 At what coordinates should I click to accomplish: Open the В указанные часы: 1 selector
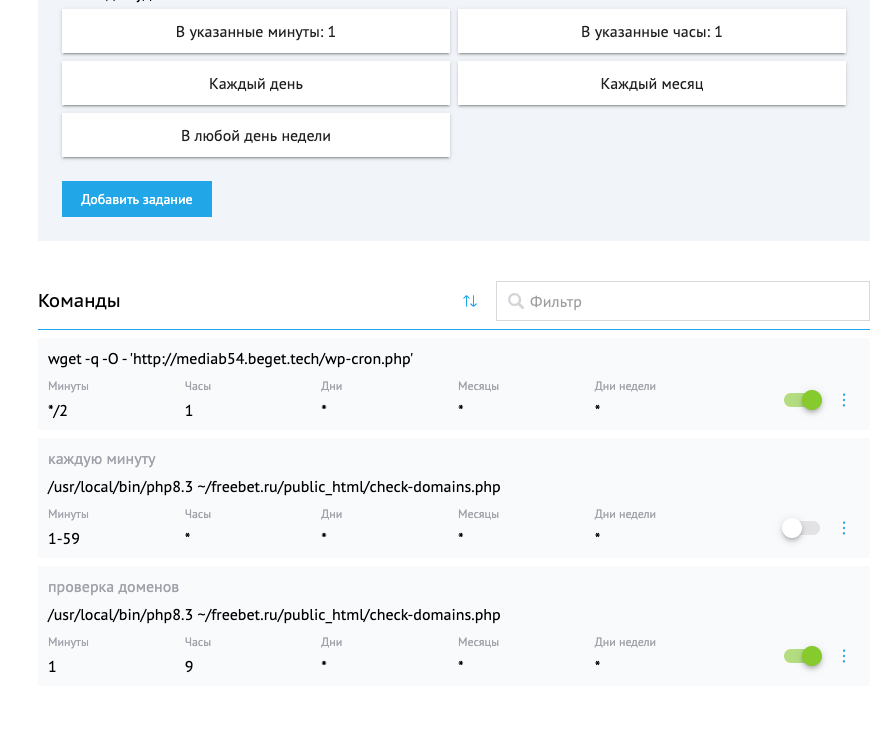tap(652, 31)
